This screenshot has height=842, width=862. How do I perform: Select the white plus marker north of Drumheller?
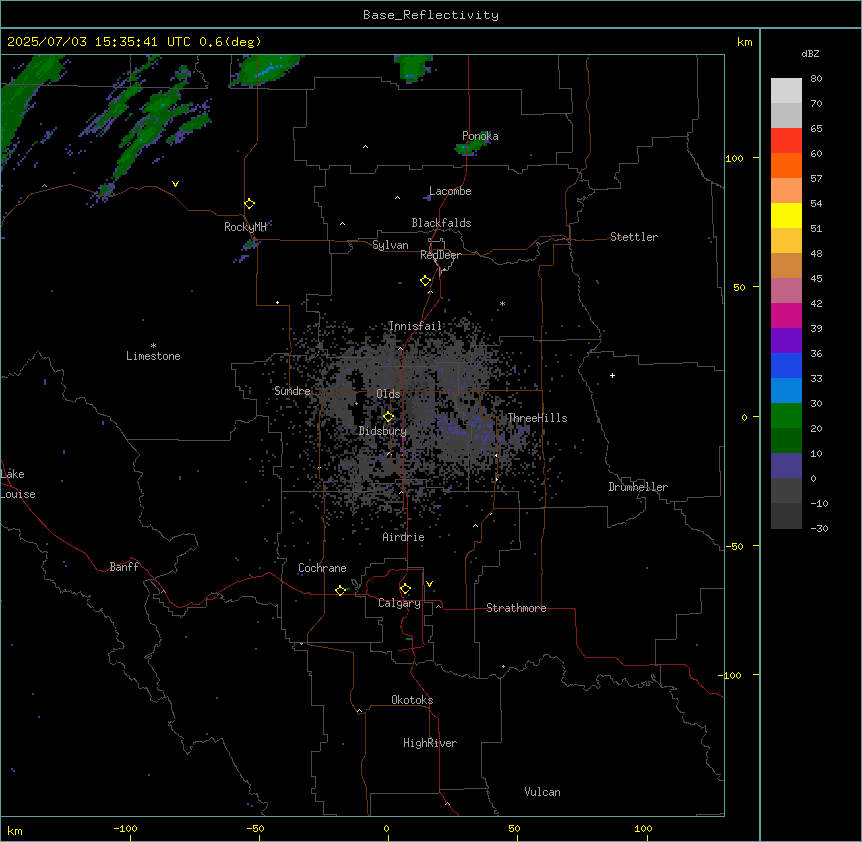[612, 375]
